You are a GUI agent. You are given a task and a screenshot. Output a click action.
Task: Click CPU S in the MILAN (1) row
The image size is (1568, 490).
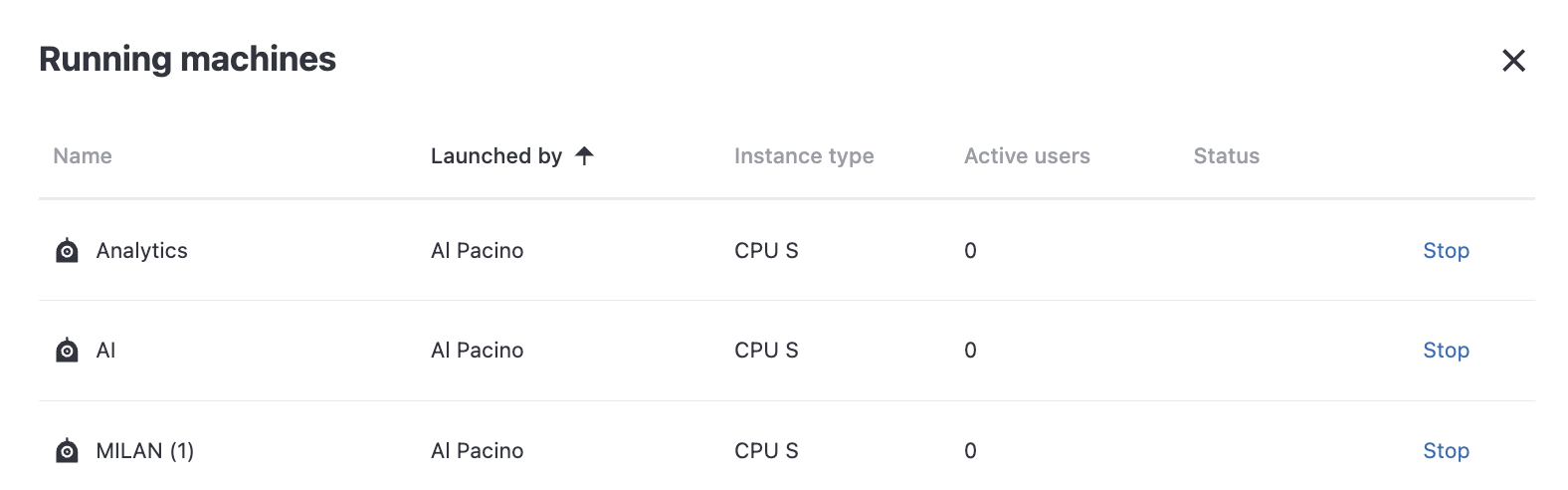pyautogui.click(x=766, y=451)
